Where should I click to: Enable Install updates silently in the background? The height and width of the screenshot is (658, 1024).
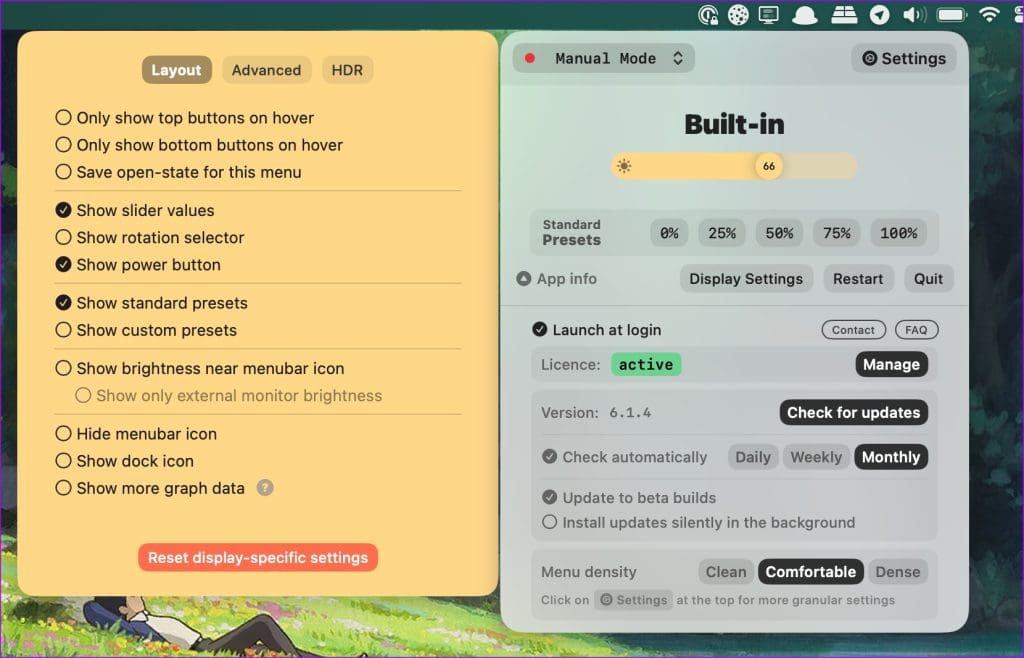tap(549, 522)
